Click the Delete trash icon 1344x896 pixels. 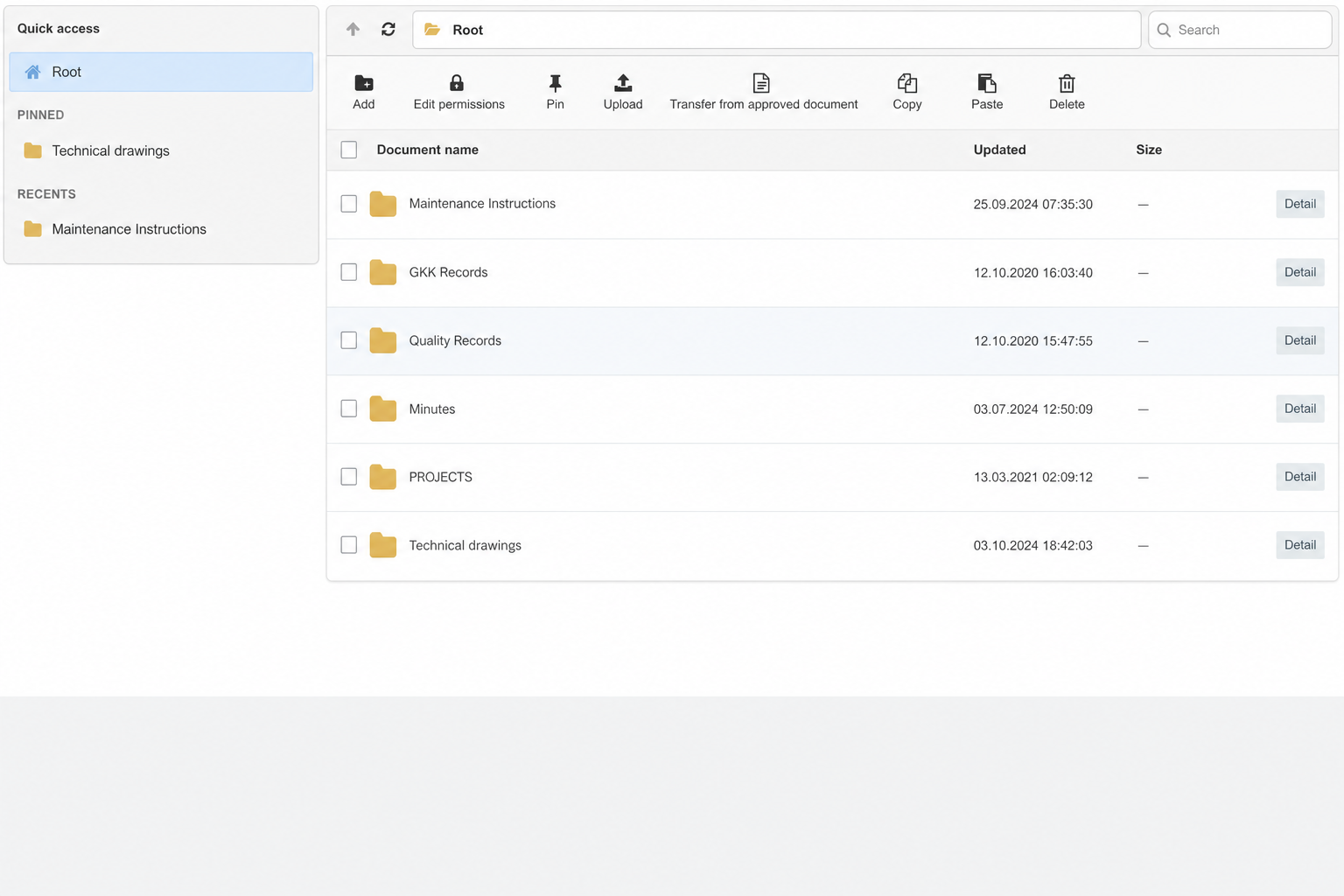[1067, 83]
